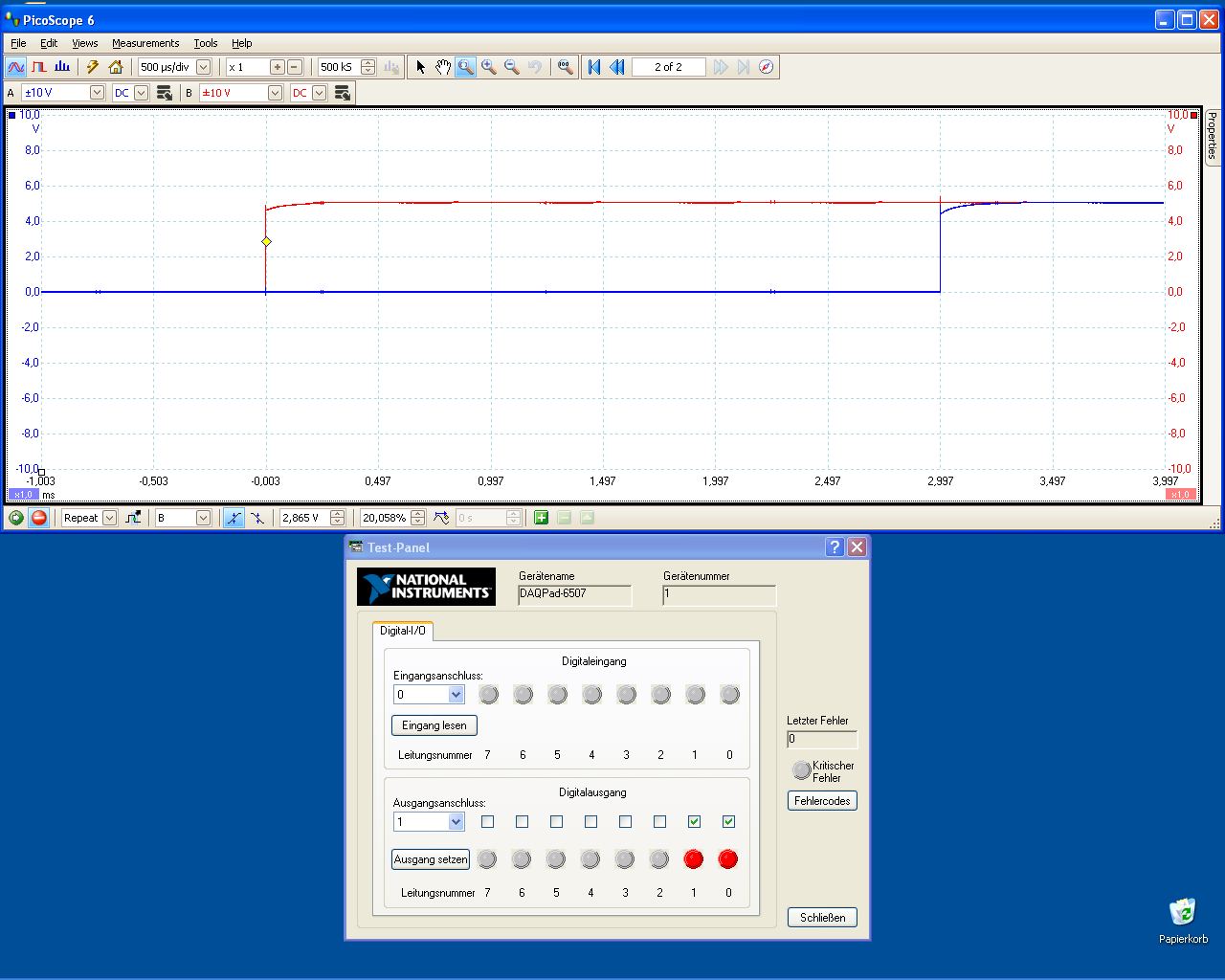Select the zoom-in tool

tap(489, 67)
